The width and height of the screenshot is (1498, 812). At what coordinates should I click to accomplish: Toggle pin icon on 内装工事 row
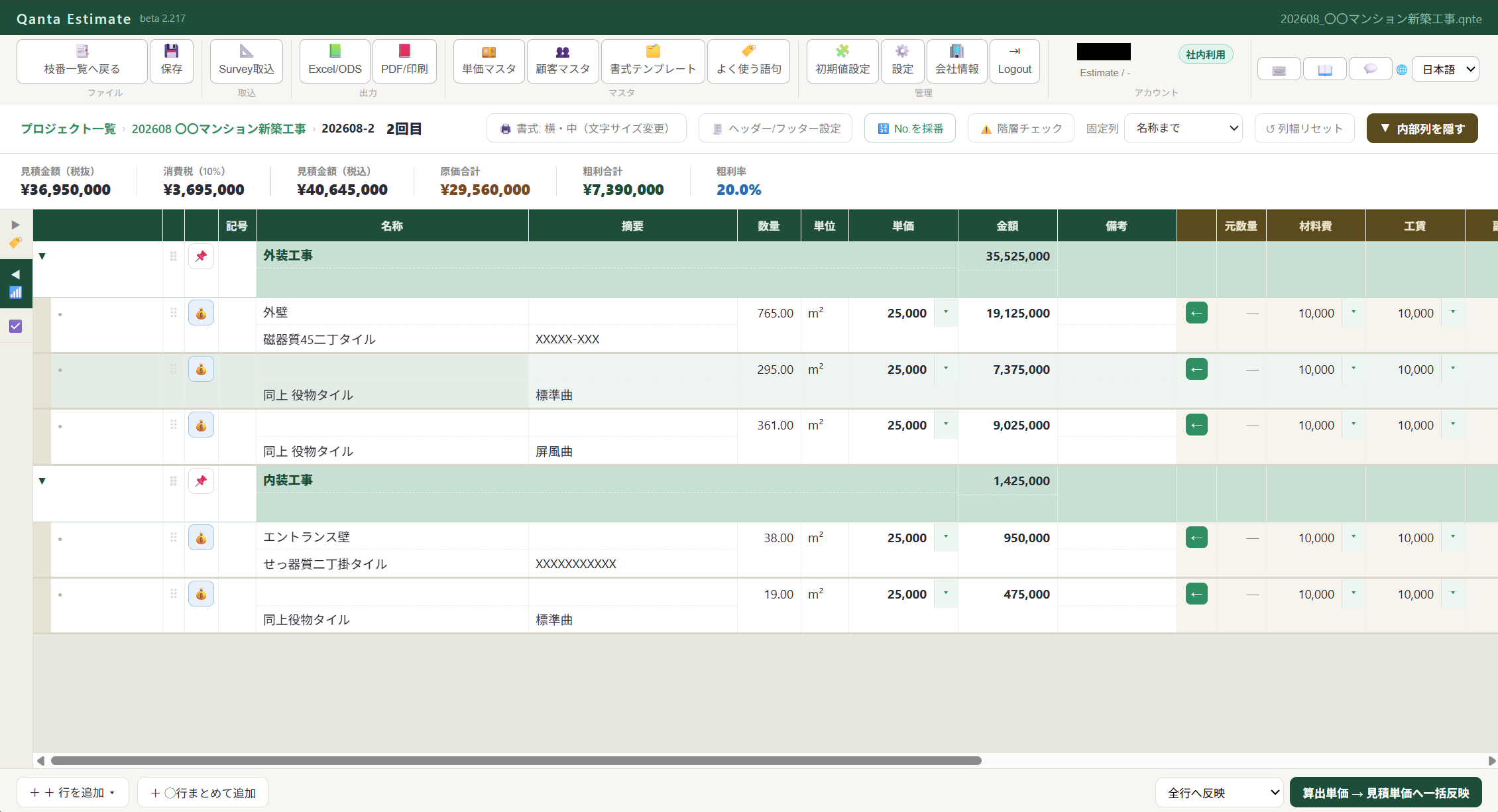(201, 481)
